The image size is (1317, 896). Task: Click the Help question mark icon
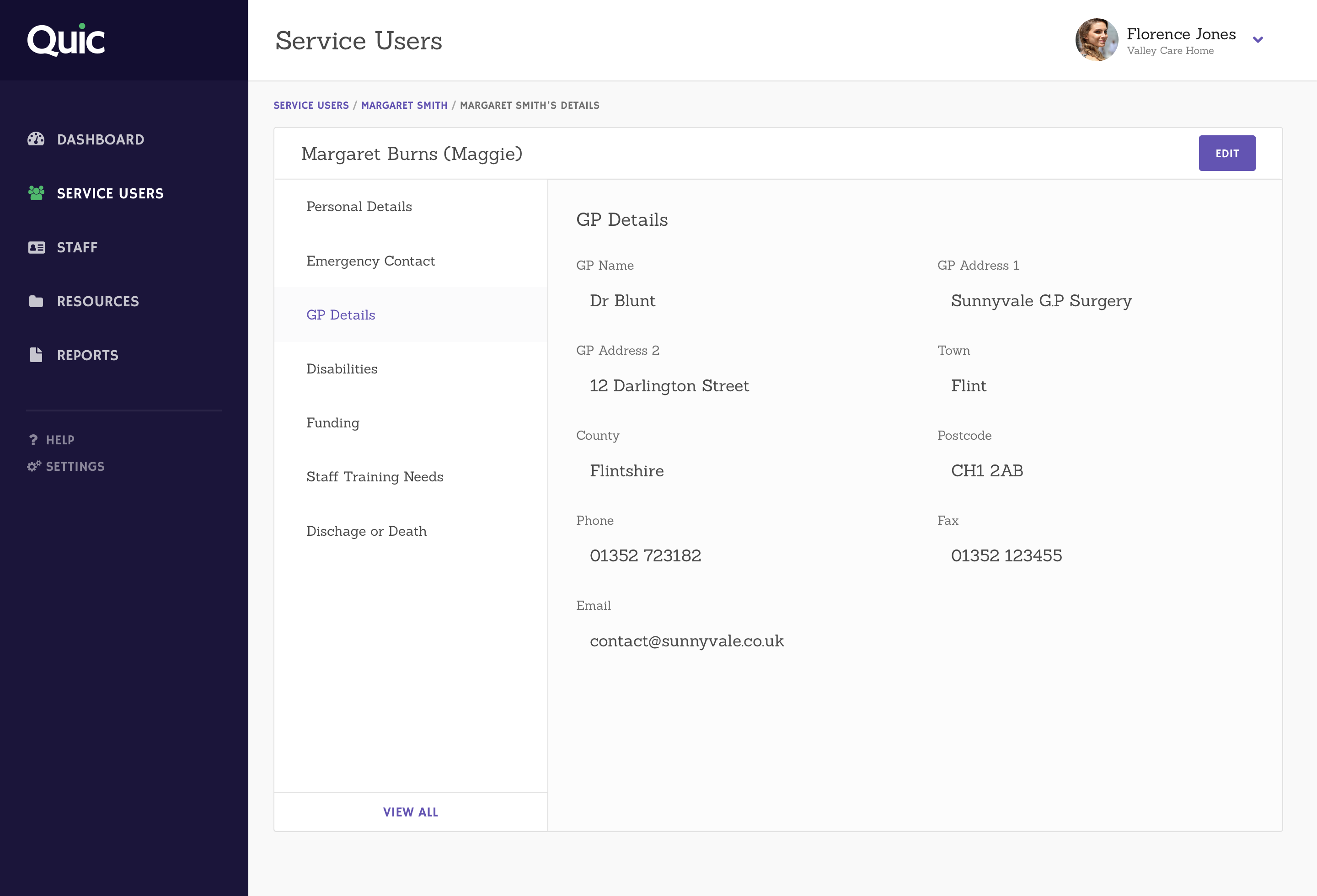tap(33, 440)
